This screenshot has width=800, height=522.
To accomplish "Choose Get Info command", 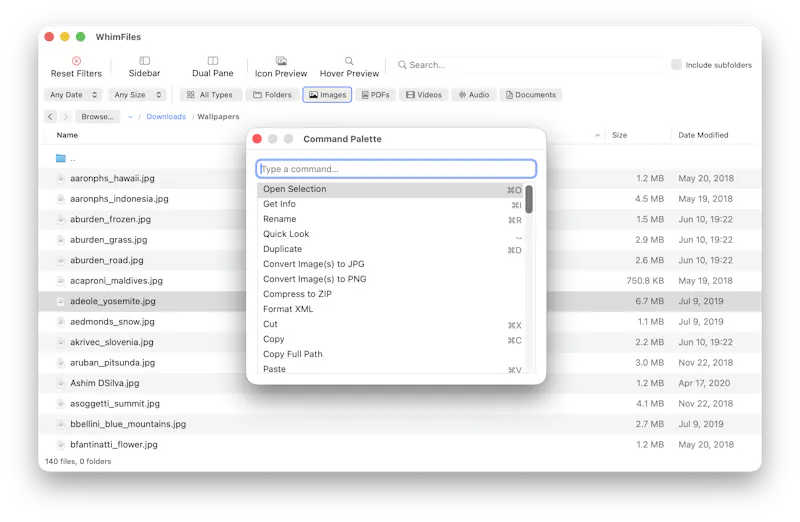I will point(391,204).
